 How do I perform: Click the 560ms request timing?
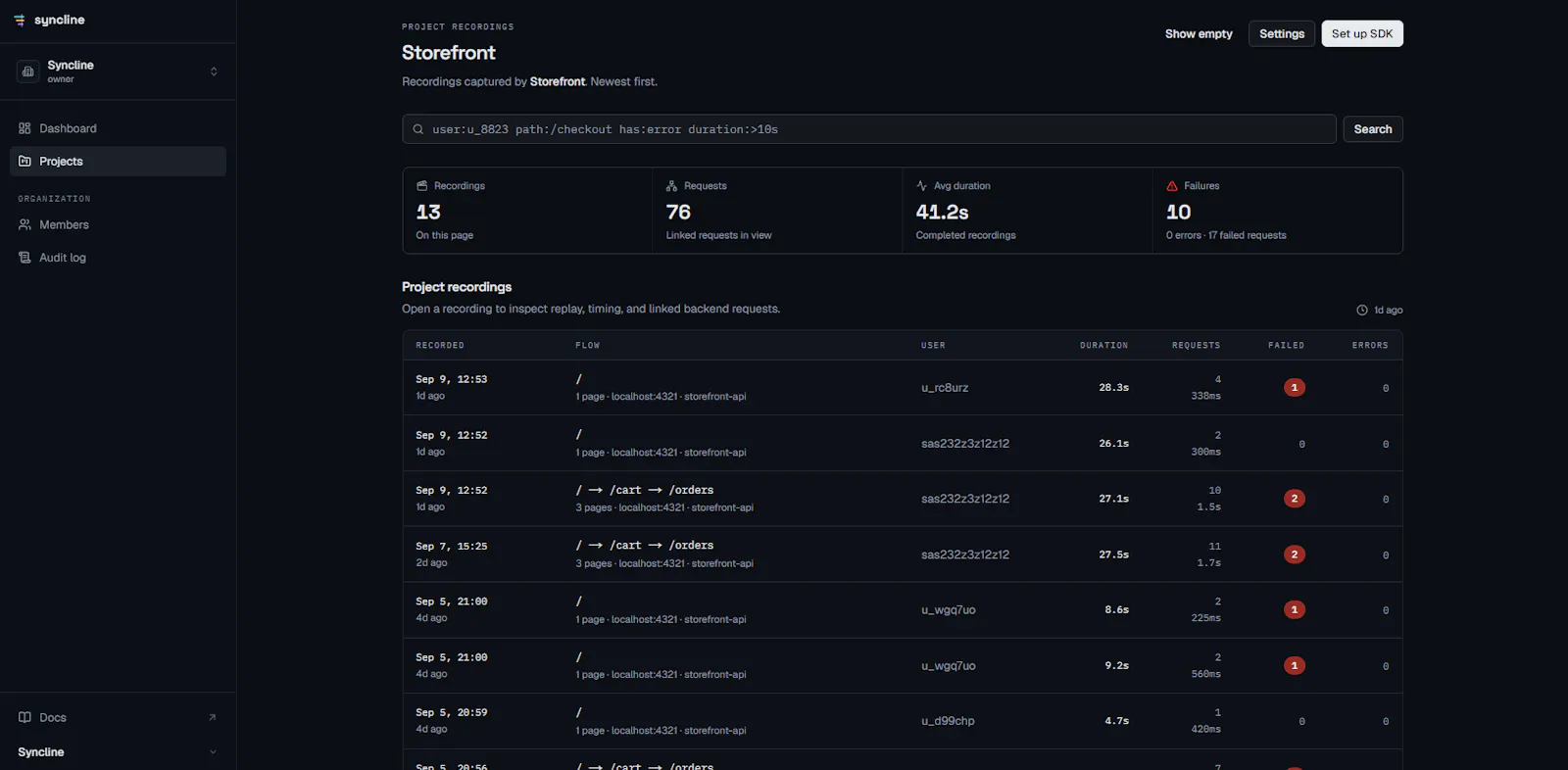[x=1206, y=674]
